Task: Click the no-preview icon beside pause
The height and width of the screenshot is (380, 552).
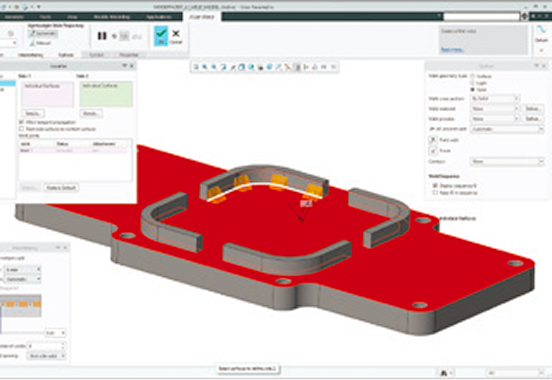Action: pyautogui.click(x=114, y=36)
